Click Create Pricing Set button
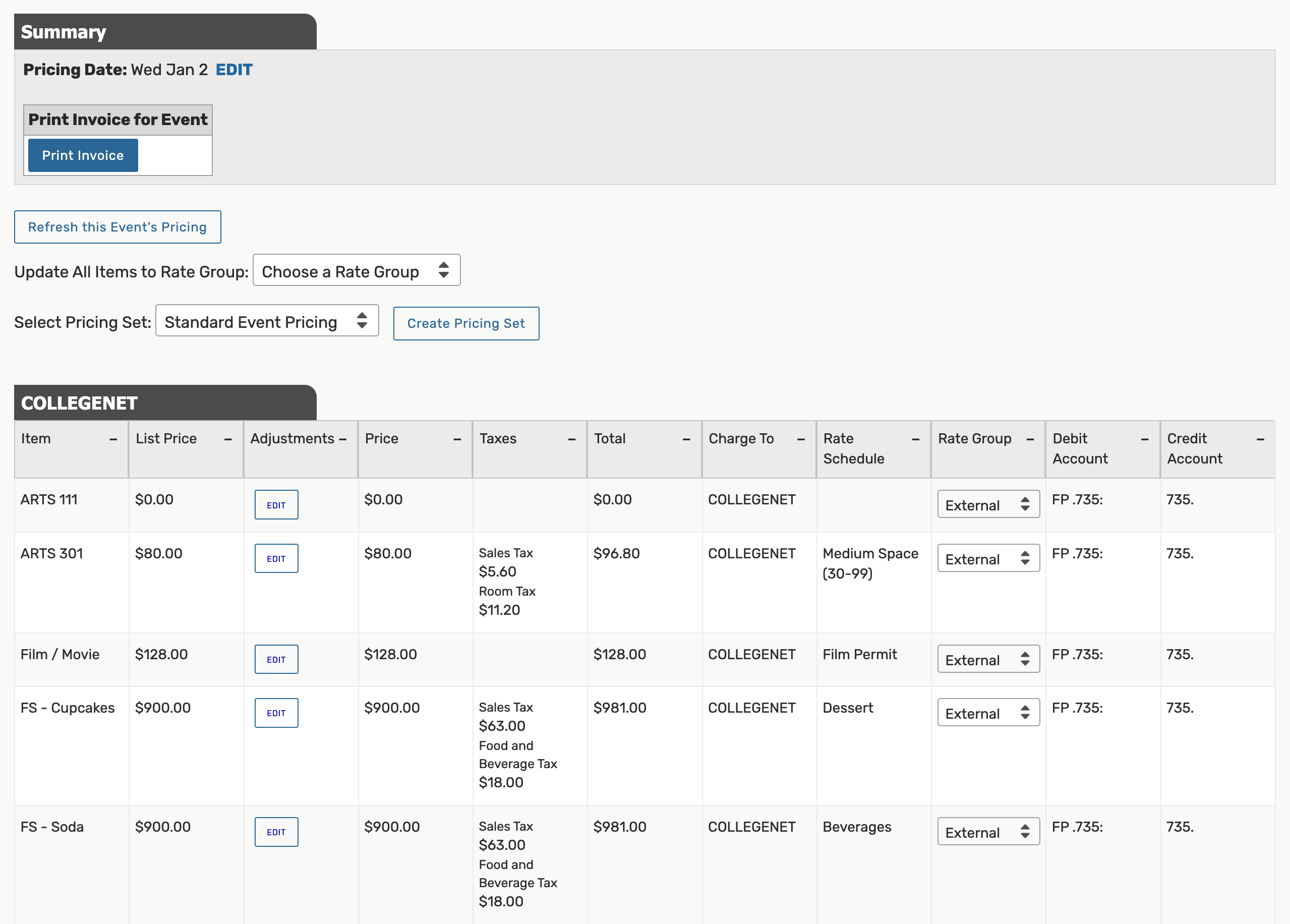This screenshot has width=1290, height=924. pyautogui.click(x=465, y=323)
